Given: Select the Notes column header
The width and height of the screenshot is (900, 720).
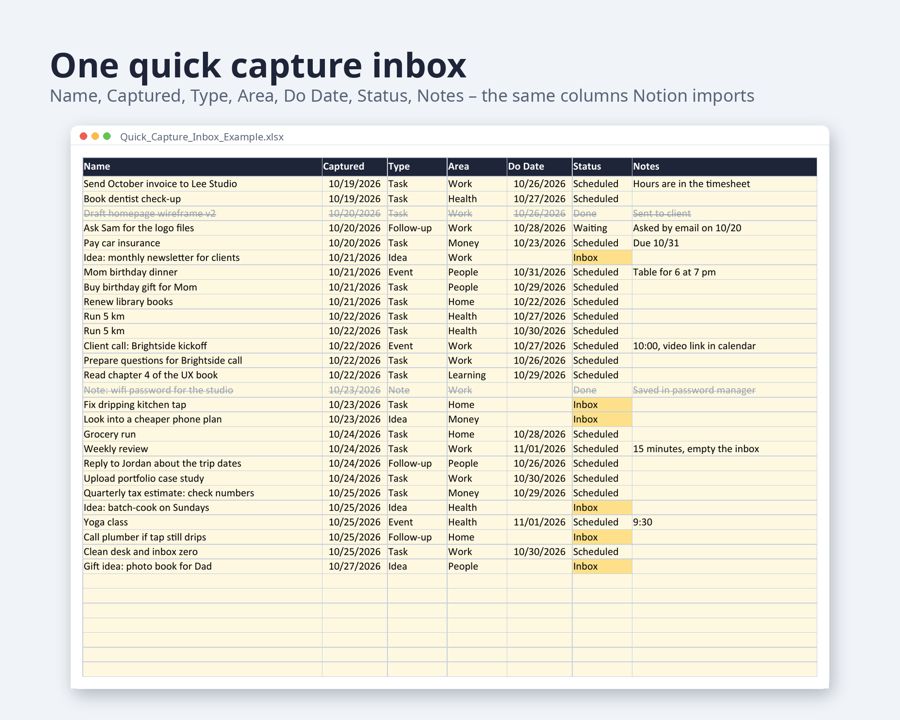Looking at the screenshot, I should tap(724, 167).
